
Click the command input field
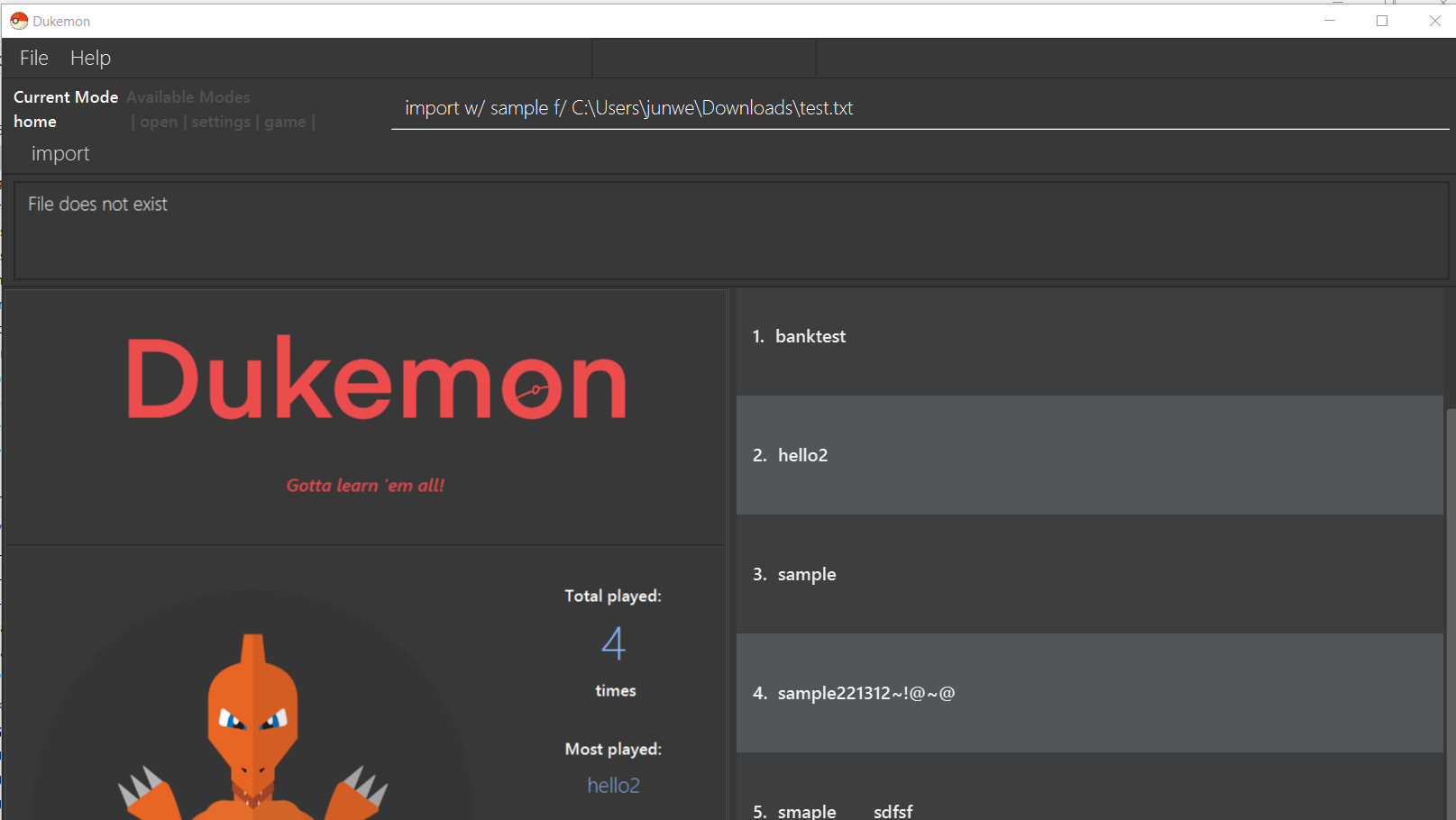point(920,108)
